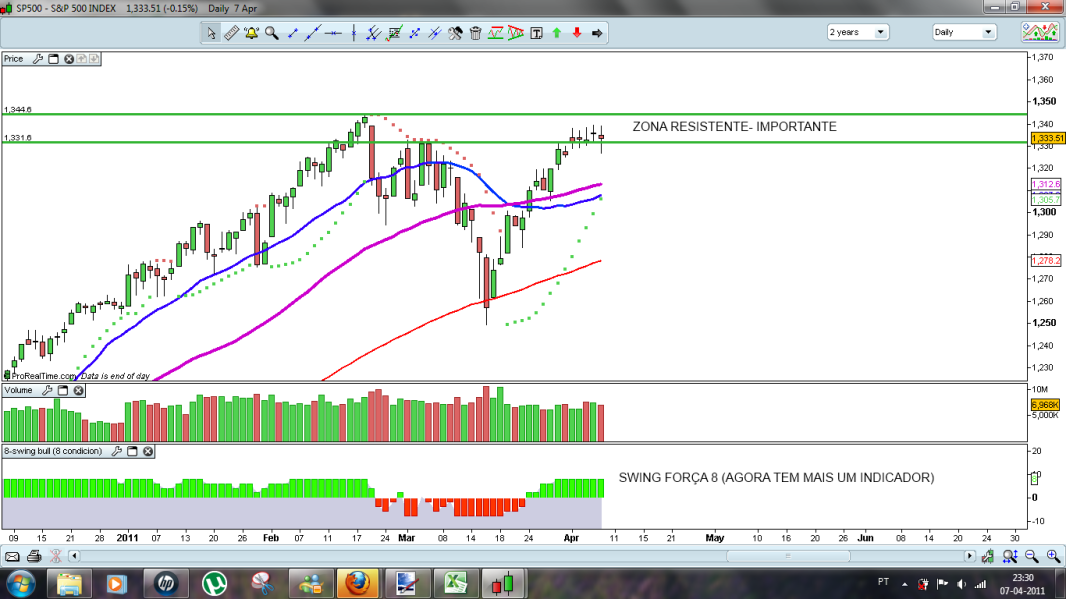Select the horizontal line tool
1066x599 pixels.
coord(333,33)
